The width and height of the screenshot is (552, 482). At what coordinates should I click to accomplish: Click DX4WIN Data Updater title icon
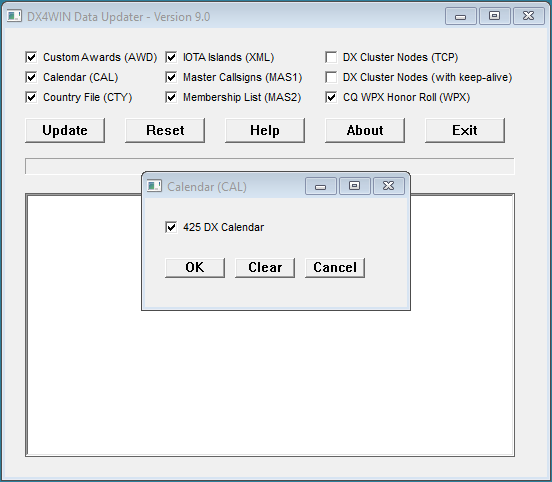click(14, 16)
